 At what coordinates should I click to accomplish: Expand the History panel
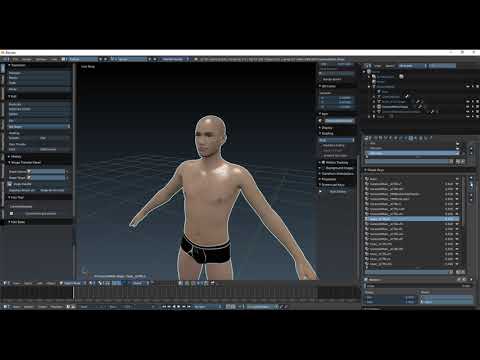pyautogui.click(x=16, y=156)
